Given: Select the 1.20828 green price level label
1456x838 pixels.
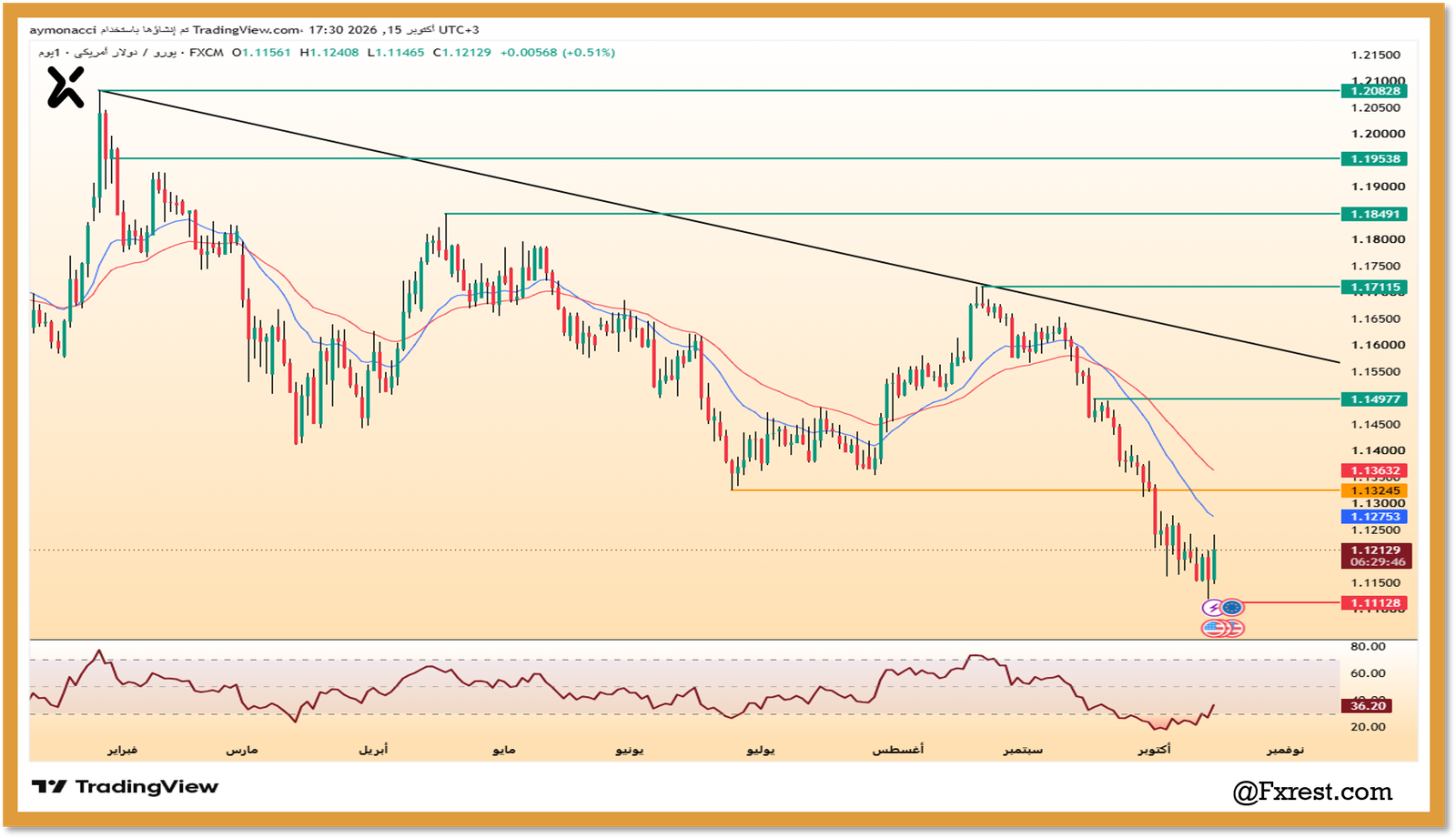Looking at the screenshot, I should (1374, 91).
